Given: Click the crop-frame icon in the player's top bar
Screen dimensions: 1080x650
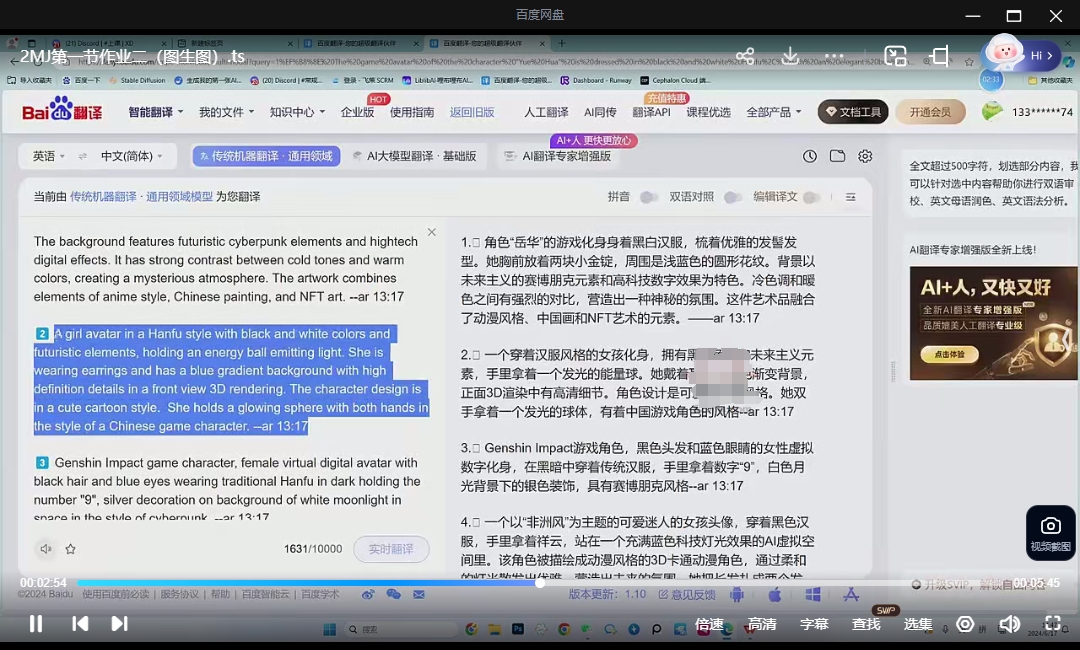Looking at the screenshot, I should coord(939,56).
